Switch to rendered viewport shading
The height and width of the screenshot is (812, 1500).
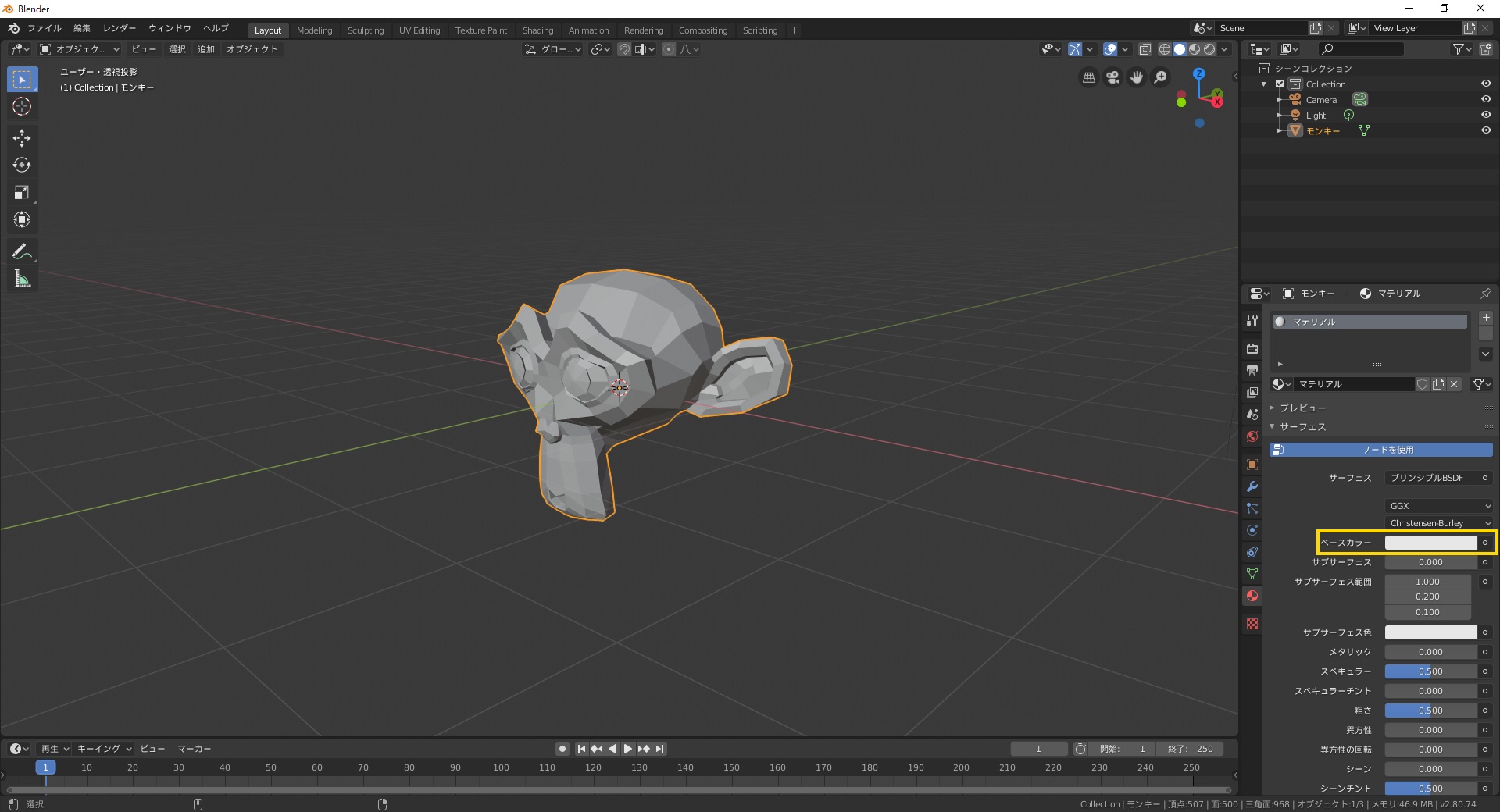coord(1209,49)
